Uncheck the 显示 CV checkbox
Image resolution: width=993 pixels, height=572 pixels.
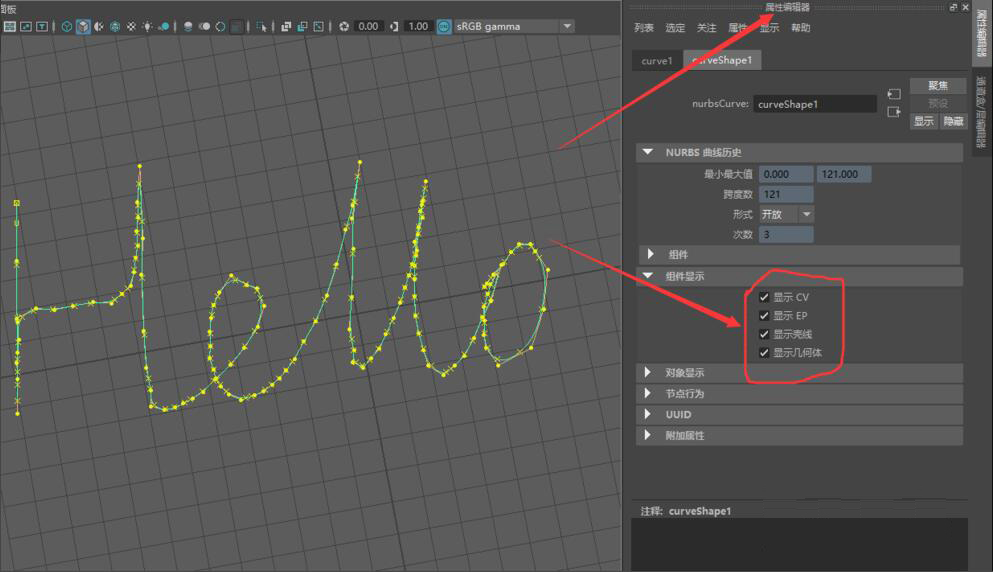pyautogui.click(x=764, y=297)
